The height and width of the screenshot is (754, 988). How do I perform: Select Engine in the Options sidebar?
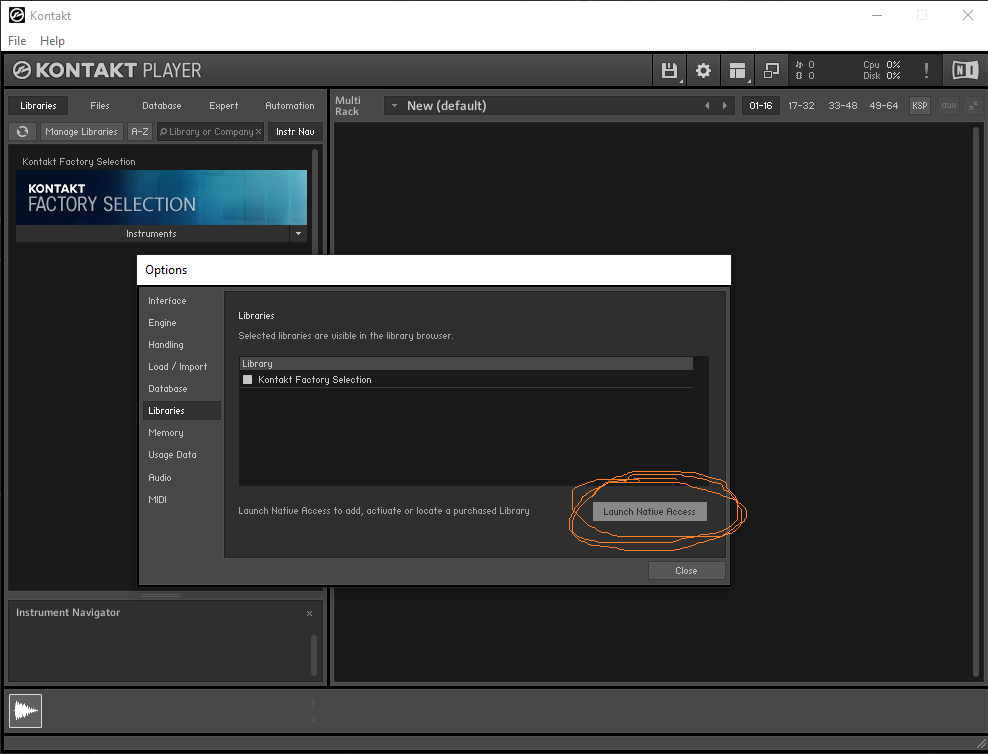point(162,323)
